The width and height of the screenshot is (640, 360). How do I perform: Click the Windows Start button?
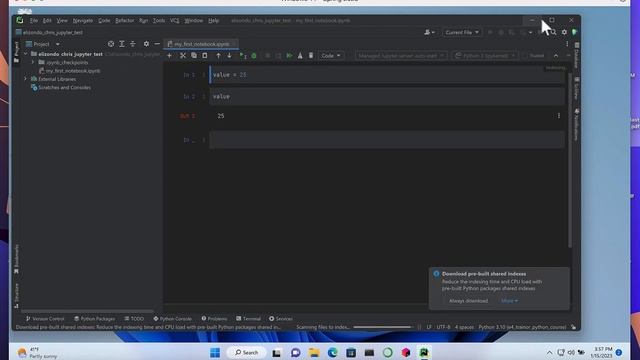coord(215,352)
